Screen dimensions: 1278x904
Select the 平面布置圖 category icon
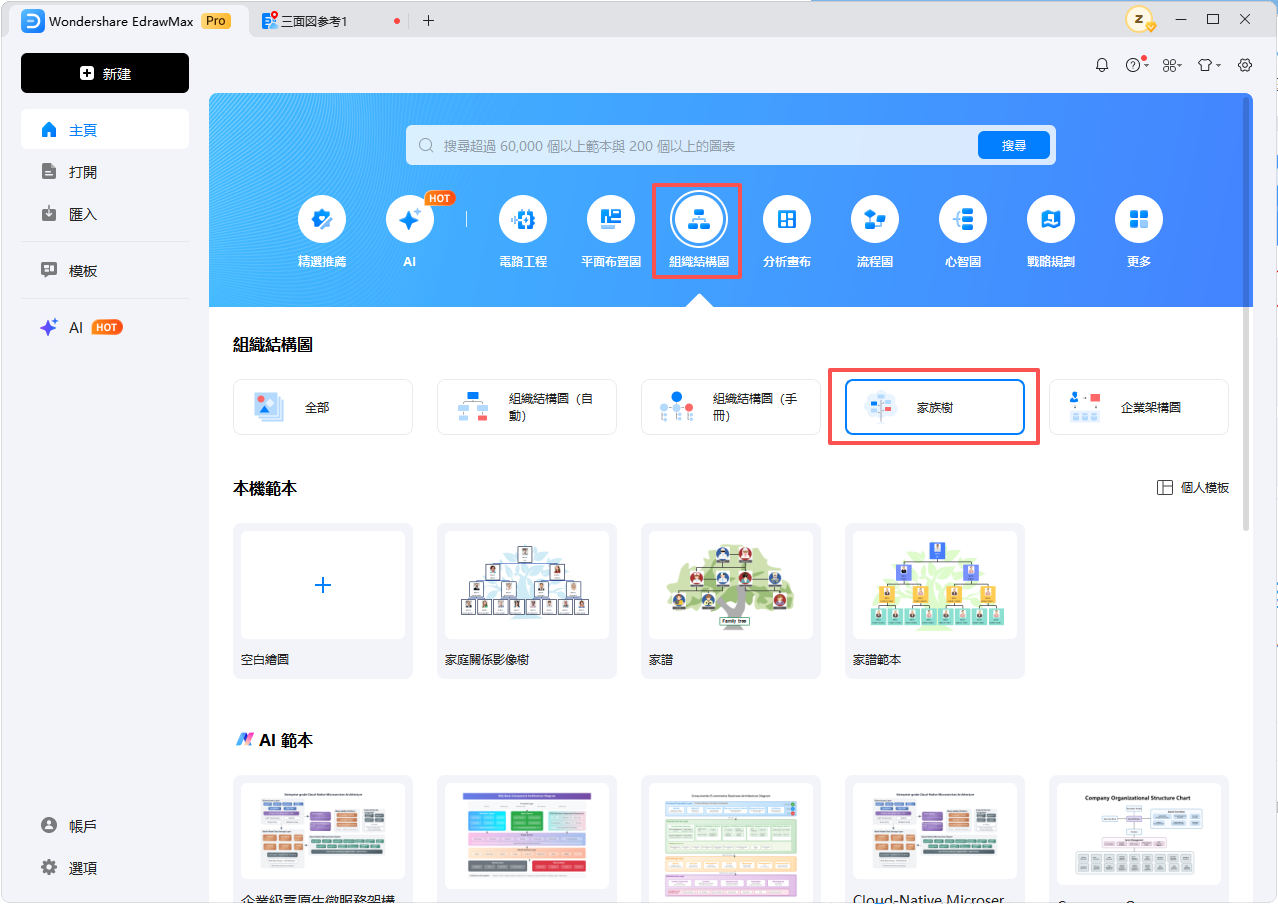[x=611, y=219]
